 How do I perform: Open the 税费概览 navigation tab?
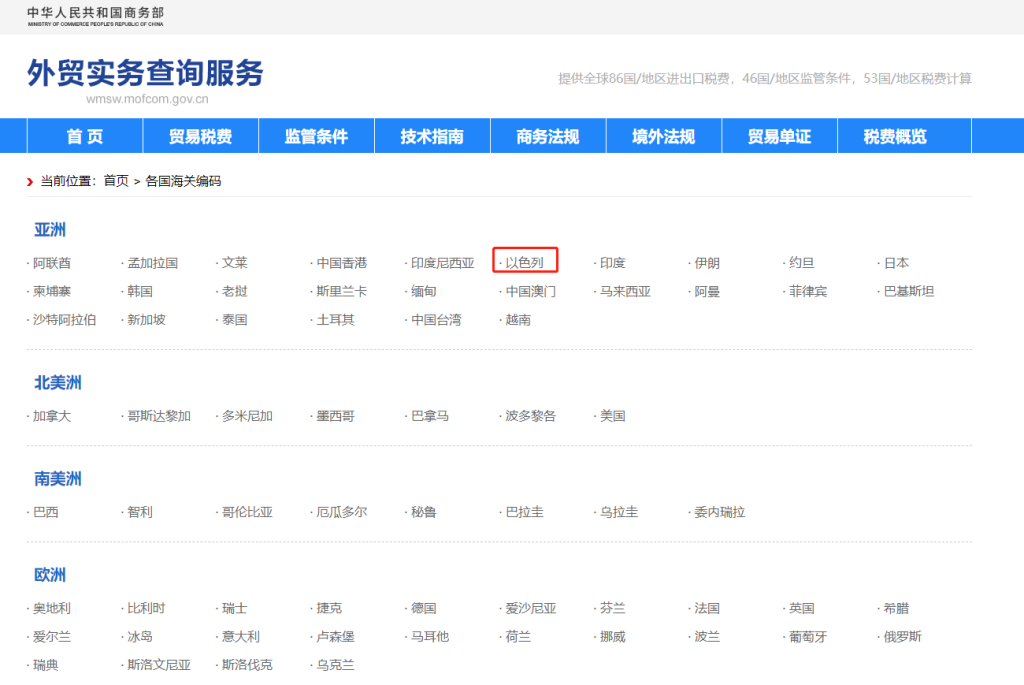[895, 136]
